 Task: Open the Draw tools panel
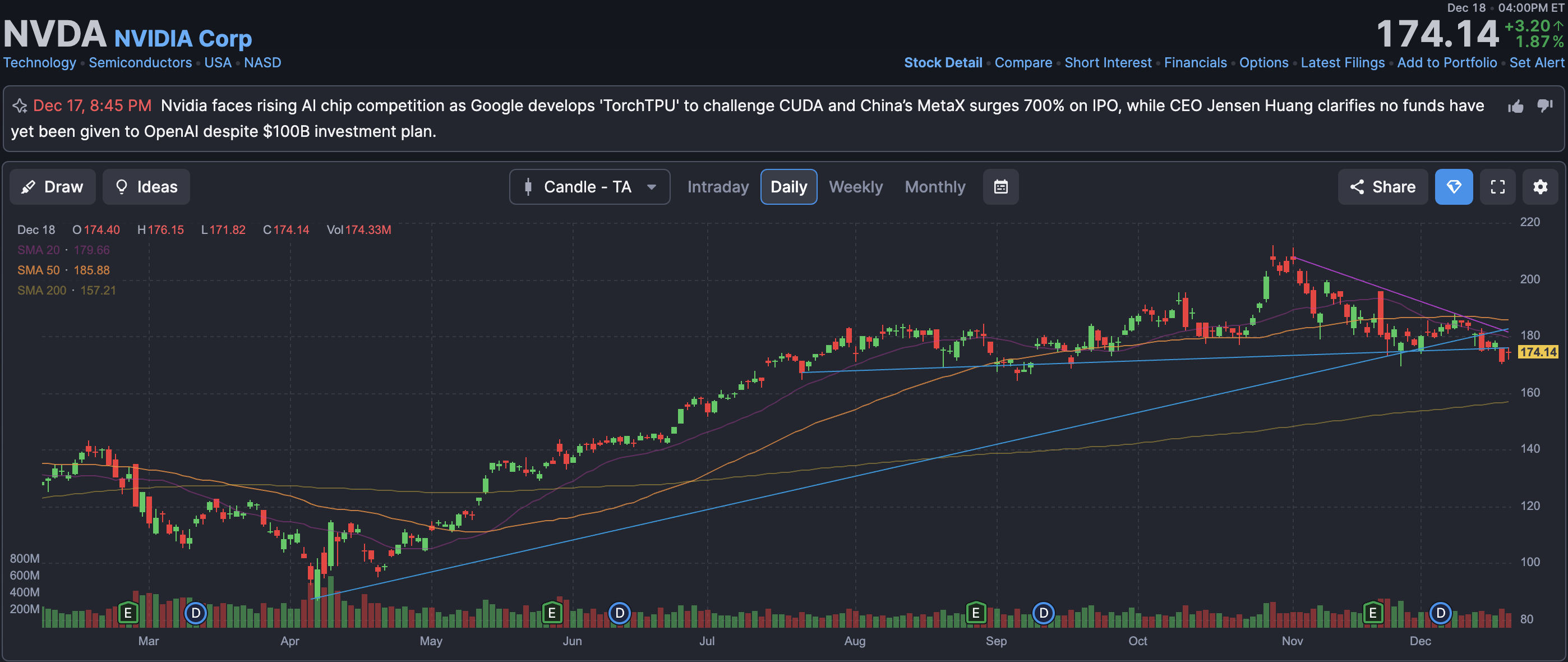pyautogui.click(x=52, y=187)
